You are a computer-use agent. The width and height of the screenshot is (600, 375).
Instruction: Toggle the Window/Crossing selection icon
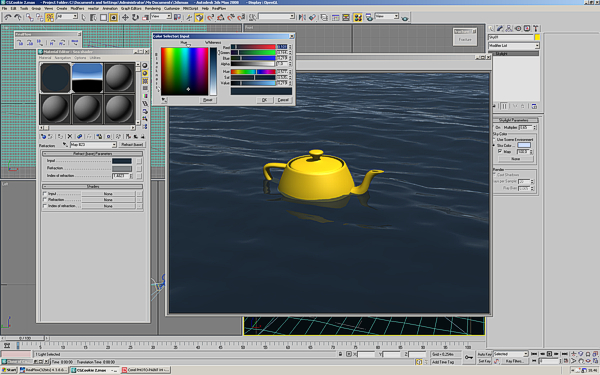pos(113,17)
